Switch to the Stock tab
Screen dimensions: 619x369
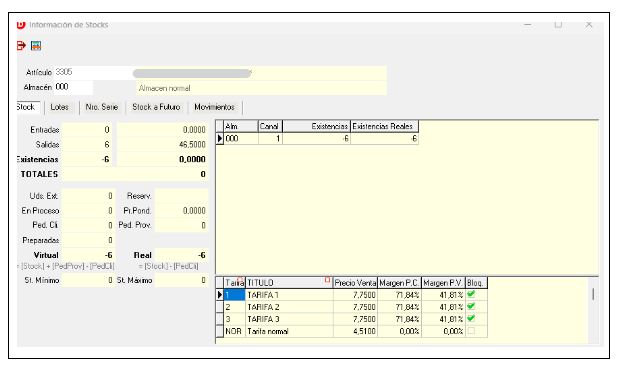27,107
